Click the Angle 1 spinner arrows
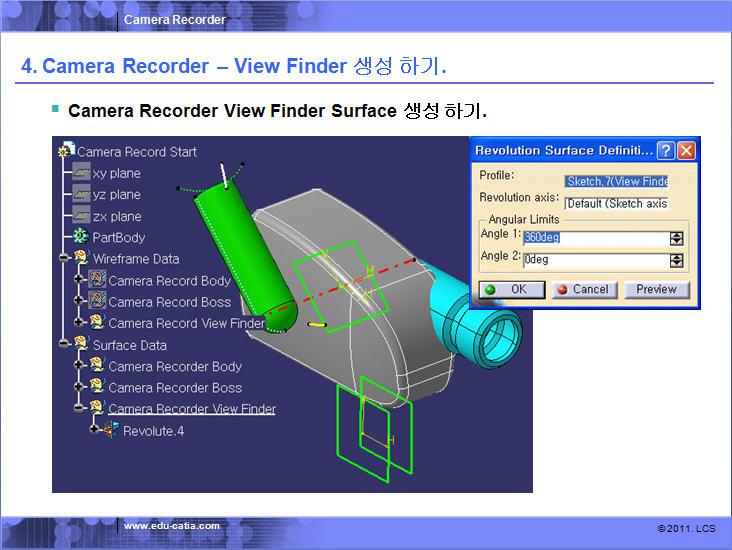732x550 pixels. (677, 239)
